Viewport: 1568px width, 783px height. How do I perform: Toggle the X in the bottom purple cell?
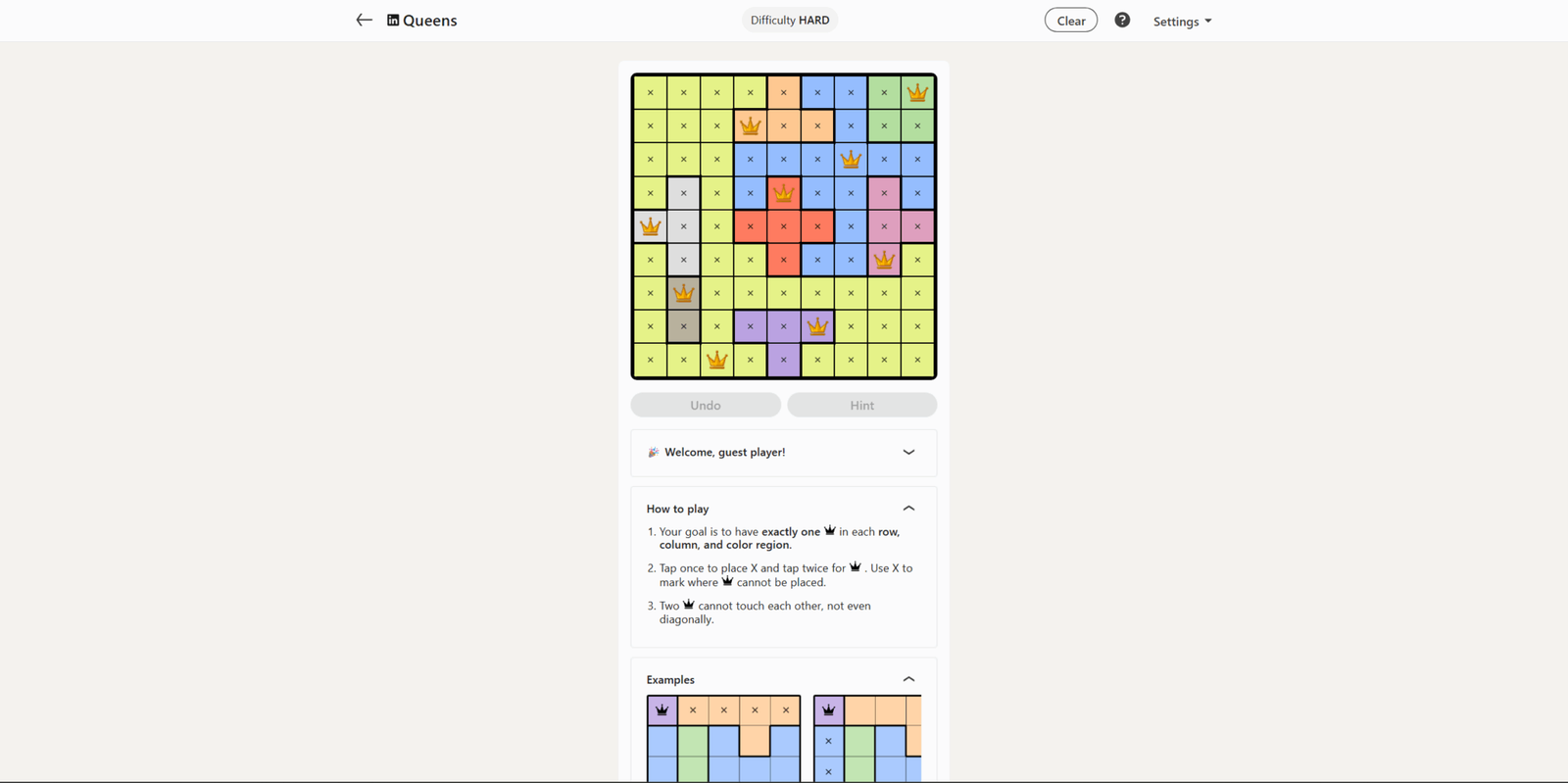pyautogui.click(x=784, y=360)
